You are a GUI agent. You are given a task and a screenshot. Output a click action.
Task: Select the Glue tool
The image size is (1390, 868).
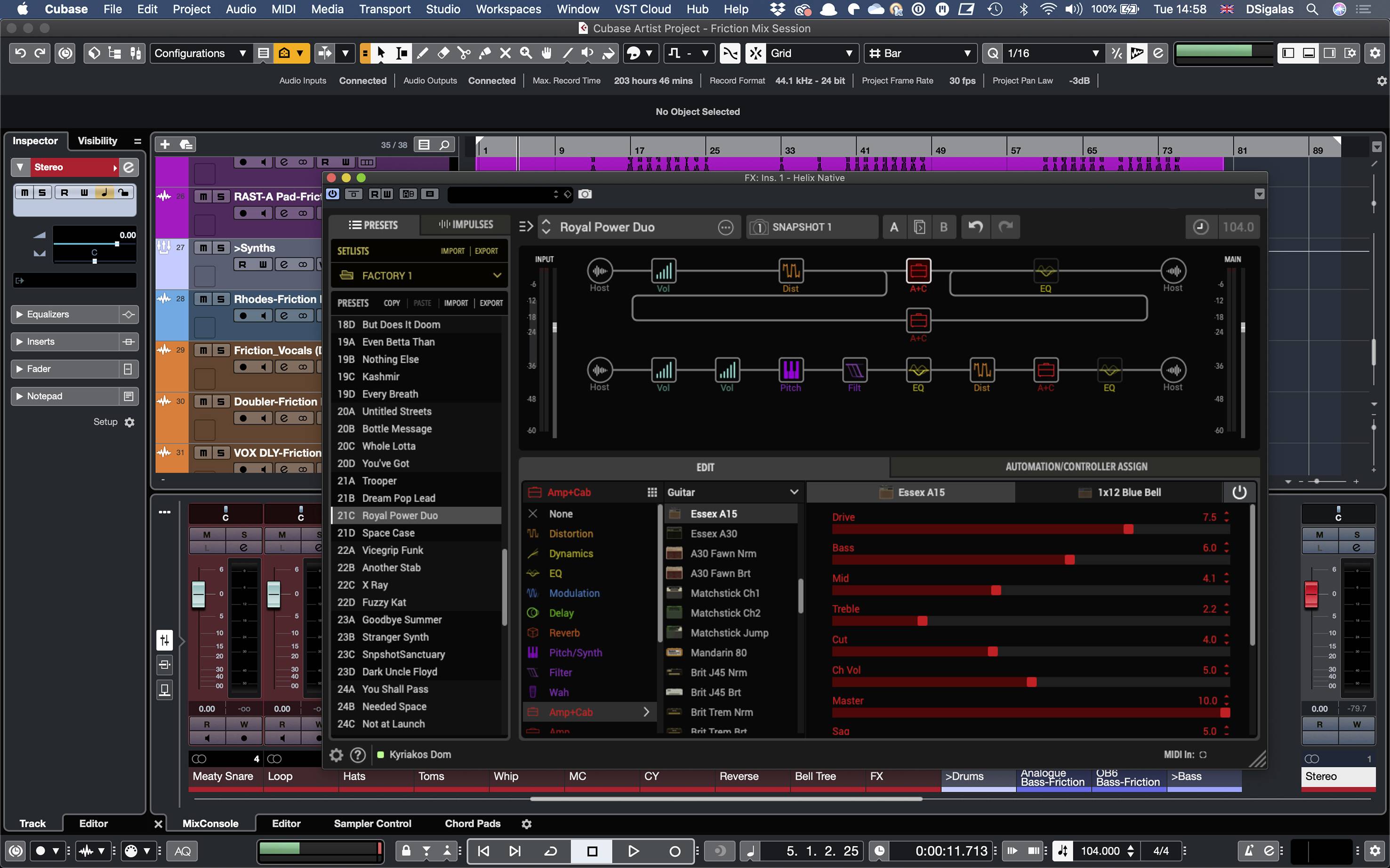click(x=485, y=53)
